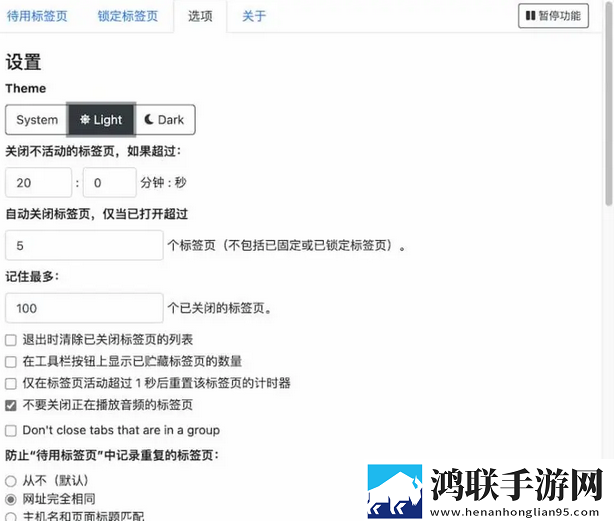Select the Light theme button
This screenshot has width=614, height=524.
[101, 119]
